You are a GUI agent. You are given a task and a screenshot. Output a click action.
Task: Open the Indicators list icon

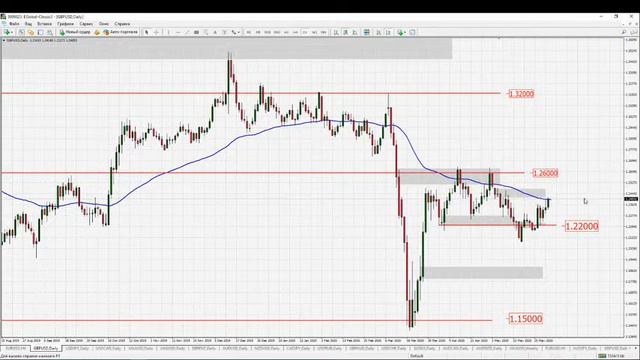tap(400, 32)
